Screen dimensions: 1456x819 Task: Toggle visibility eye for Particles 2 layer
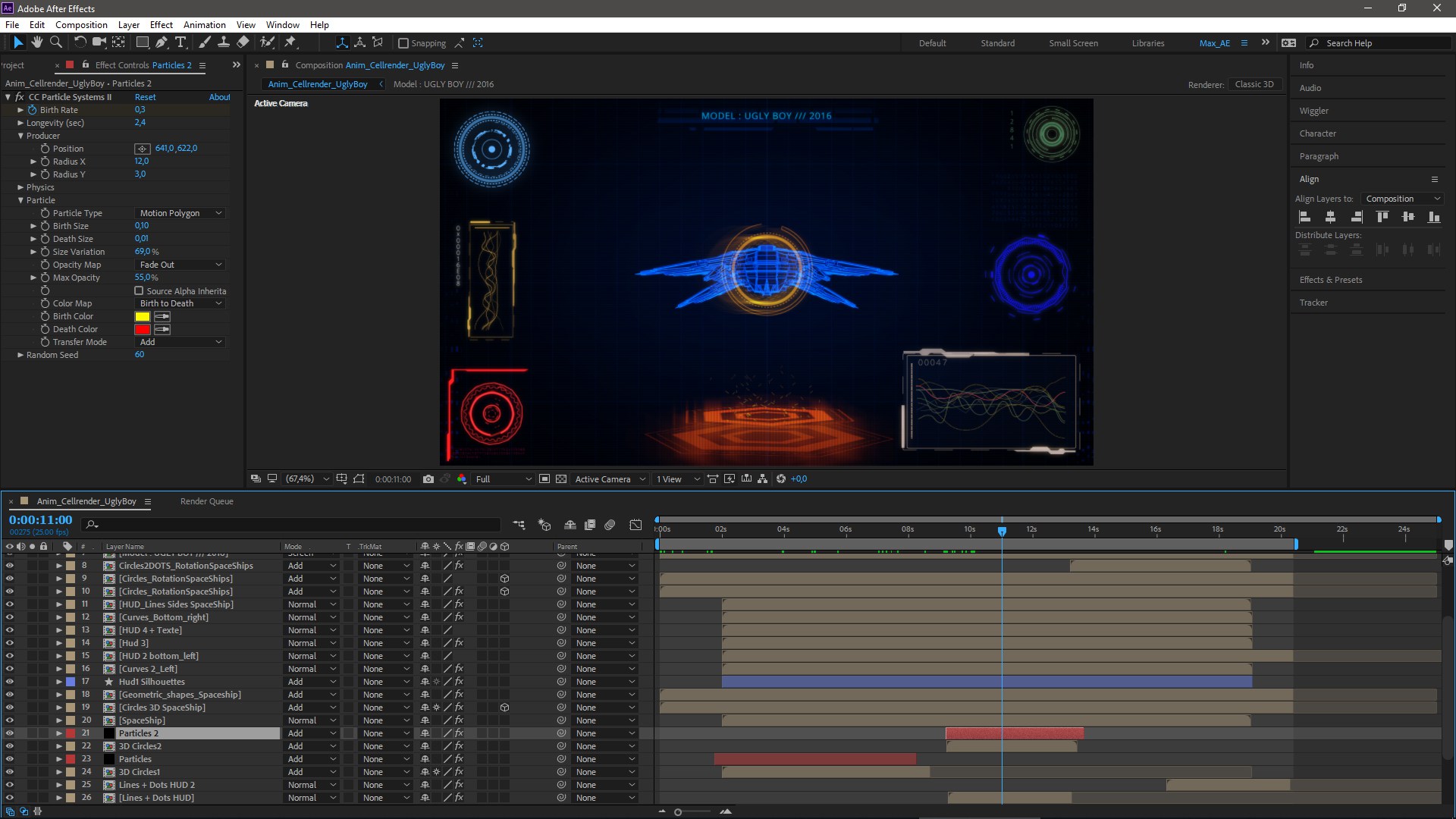(x=9, y=733)
